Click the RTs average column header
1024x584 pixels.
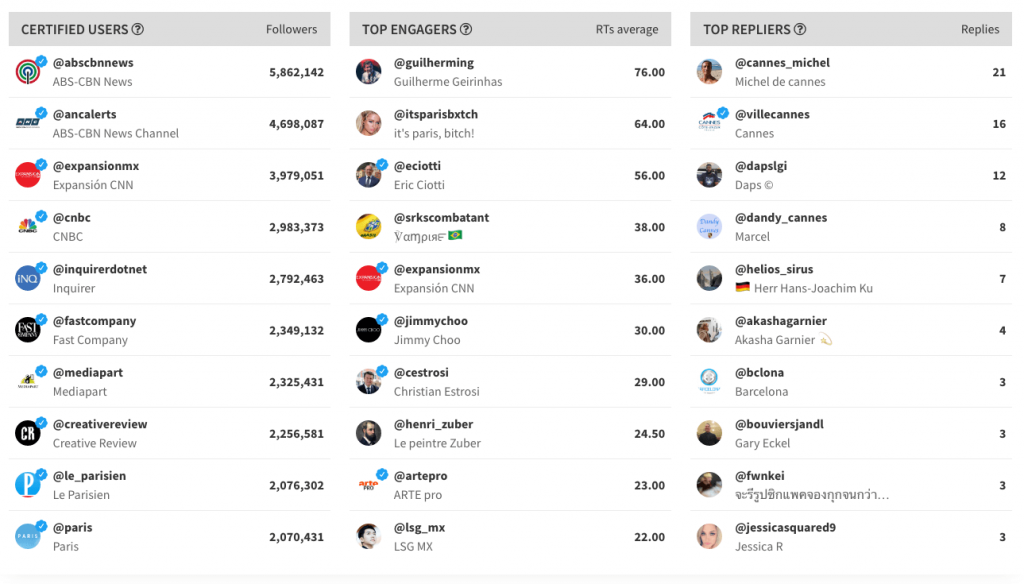coord(627,29)
